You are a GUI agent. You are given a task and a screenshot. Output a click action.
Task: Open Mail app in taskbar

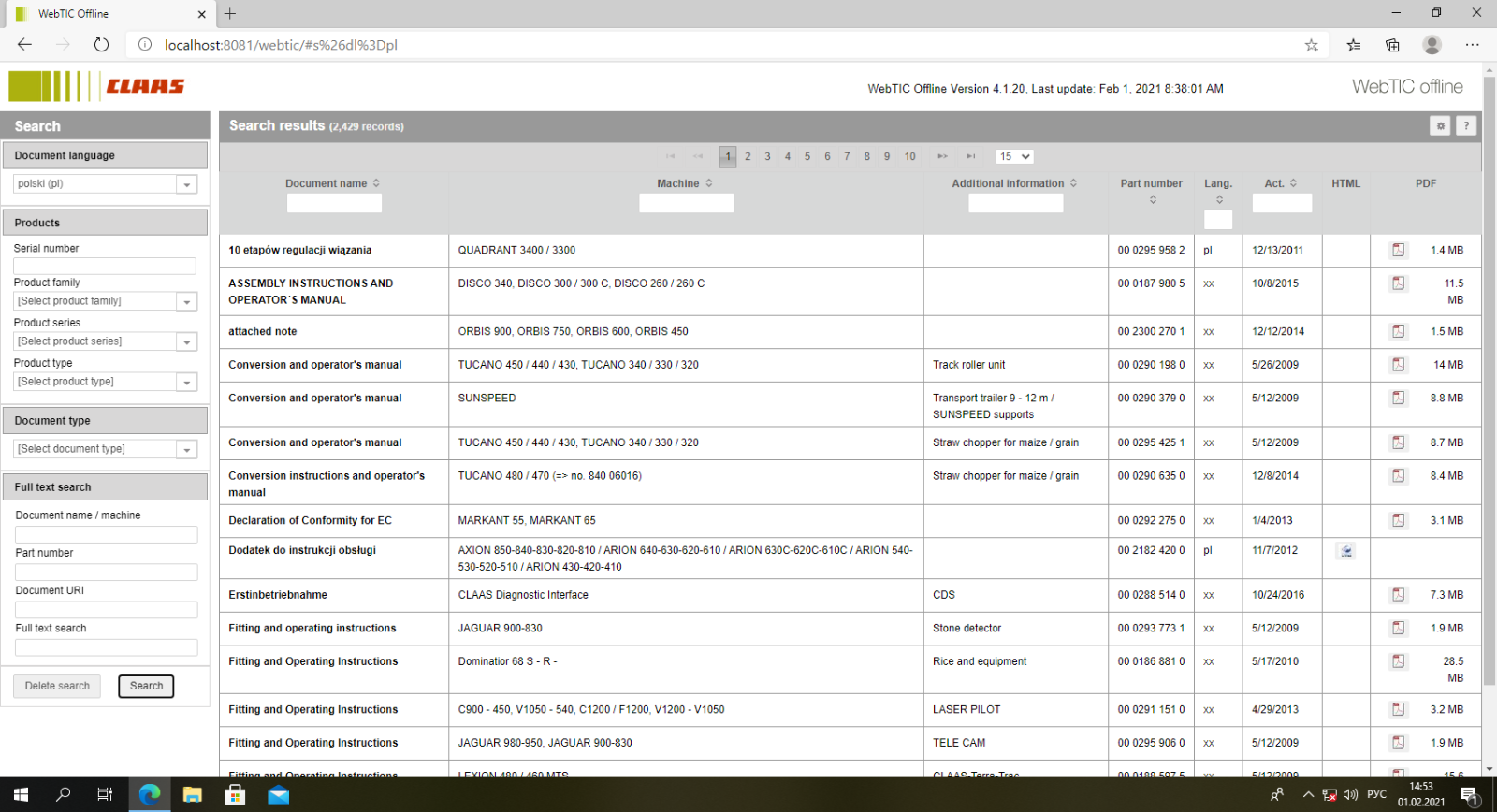pyautogui.click(x=279, y=795)
